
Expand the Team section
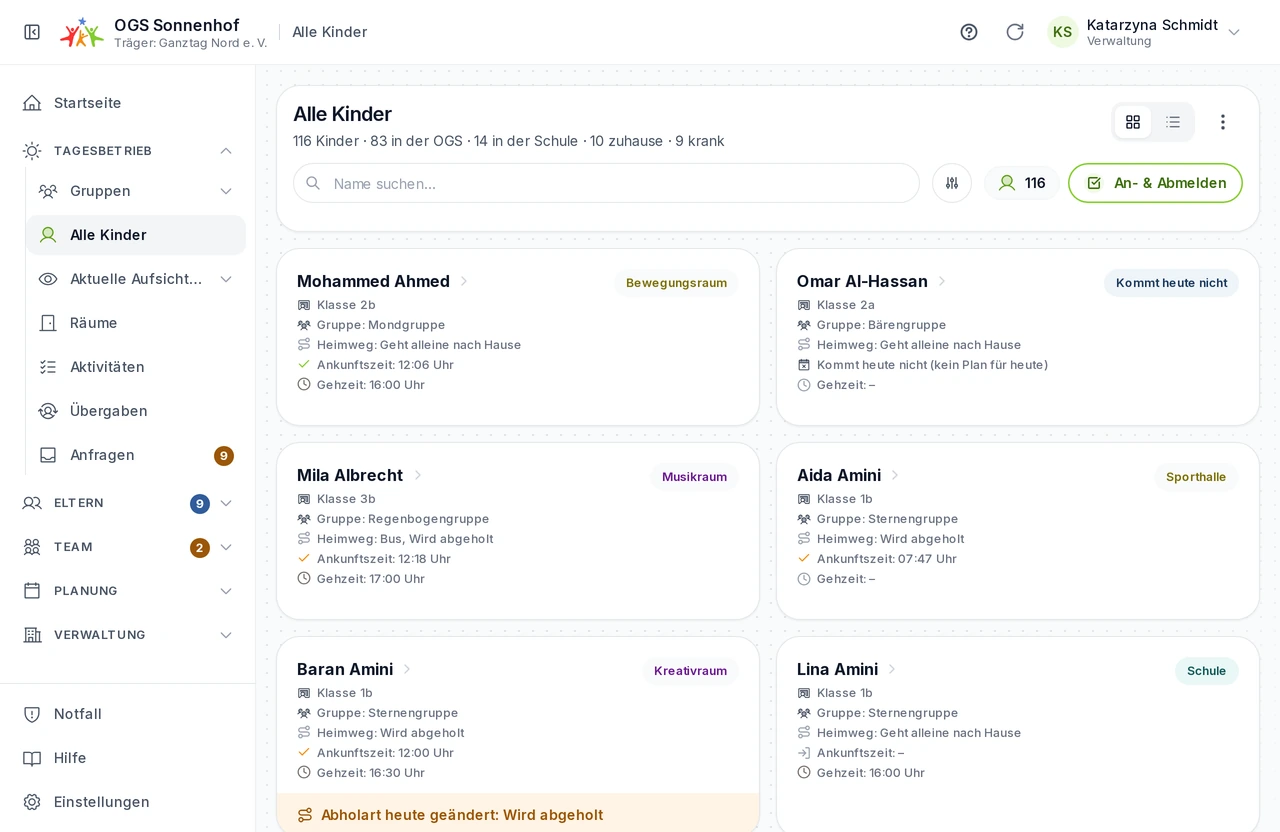click(226, 547)
